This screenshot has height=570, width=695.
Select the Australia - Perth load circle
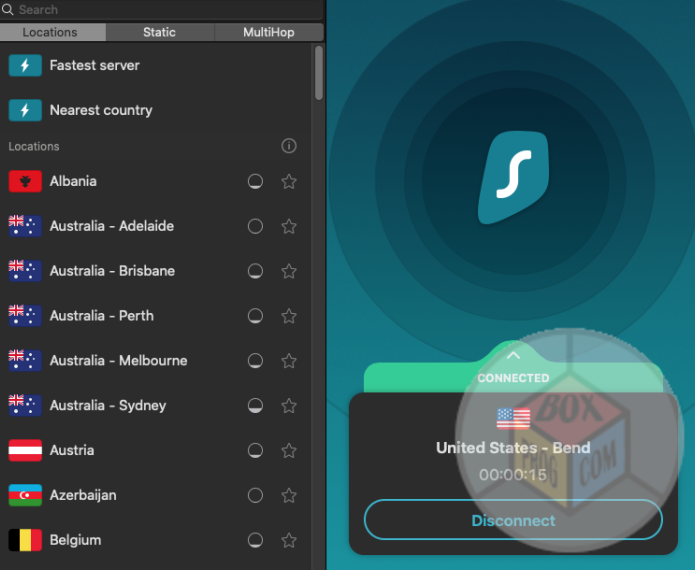click(x=255, y=316)
